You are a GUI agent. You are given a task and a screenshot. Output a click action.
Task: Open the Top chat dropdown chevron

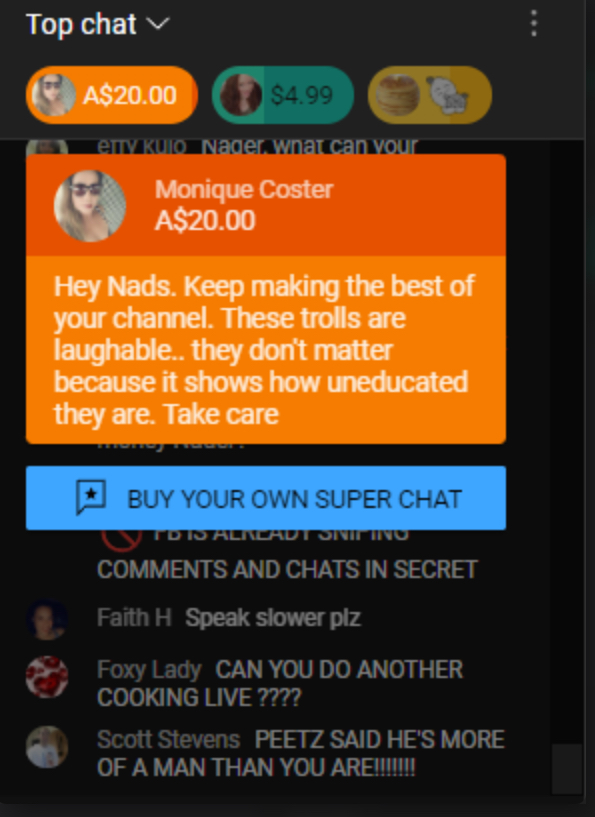158,24
